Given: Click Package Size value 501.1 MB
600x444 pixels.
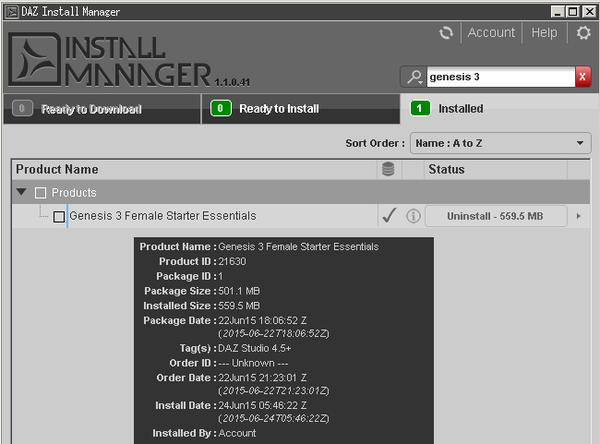Looking at the screenshot, I should 239,291.
